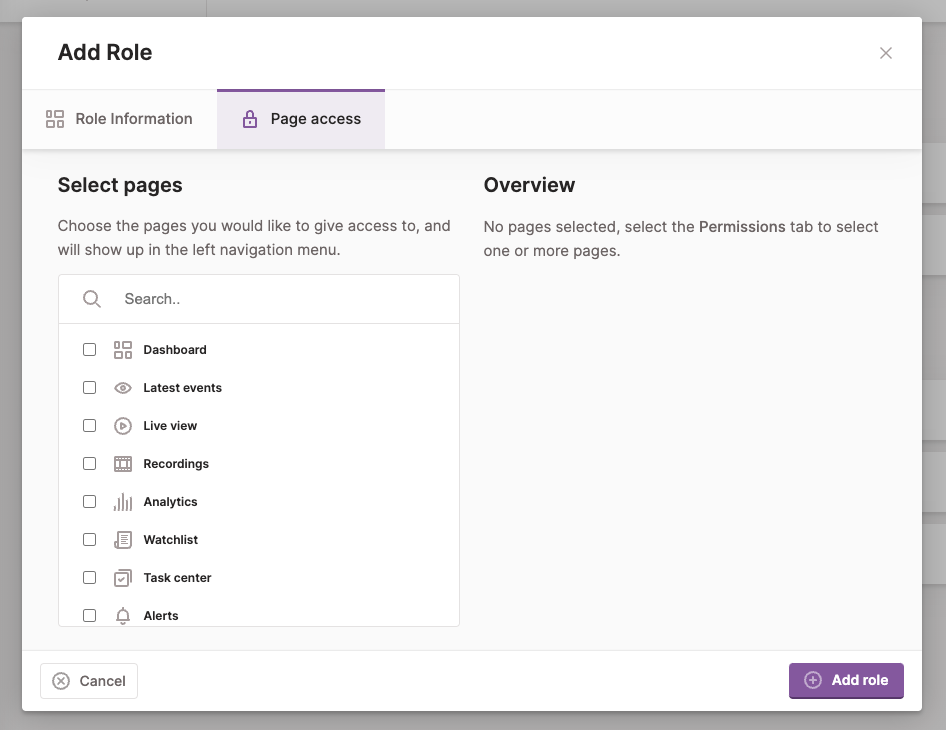The height and width of the screenshot is (730, 946).
Task: Click the bell icon beside Alerts
Action: click(122, 615)
